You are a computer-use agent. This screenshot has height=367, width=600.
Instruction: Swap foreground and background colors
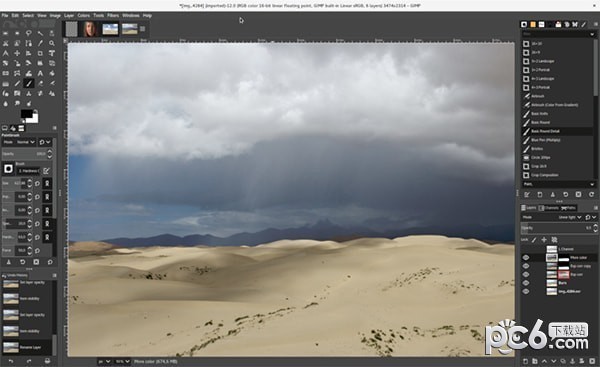tap(36, 111)
